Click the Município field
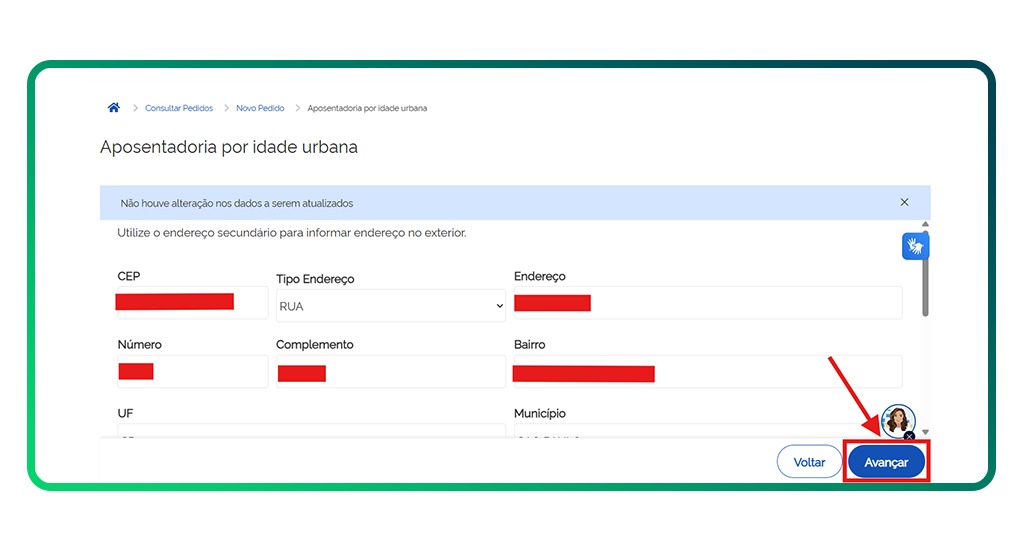This screenshot has width=1024, height=536. pyautogui.click(x=707, y=434)
